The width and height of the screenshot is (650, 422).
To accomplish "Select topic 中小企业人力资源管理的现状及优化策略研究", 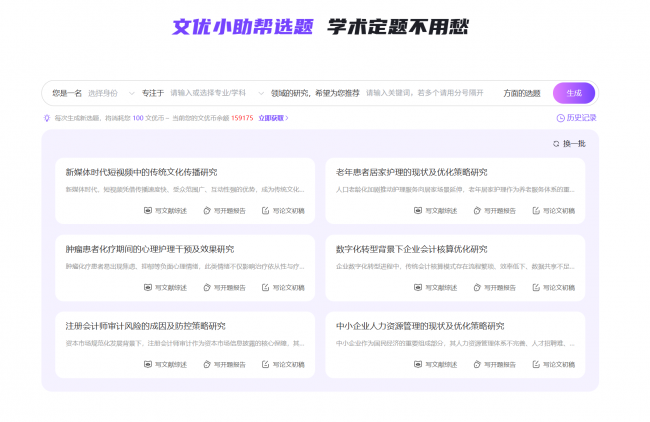I will tap(420, 326).
